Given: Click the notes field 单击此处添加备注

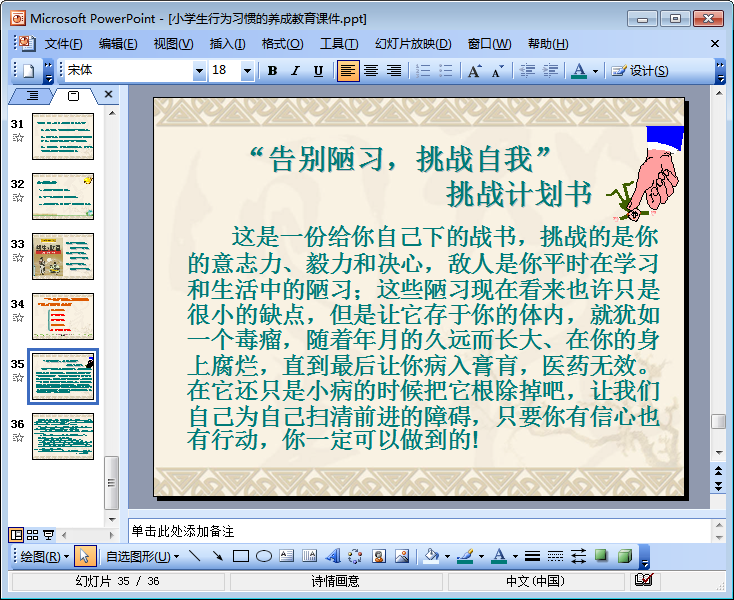Looking at the screenshot, I should click(x=419, y=531).
